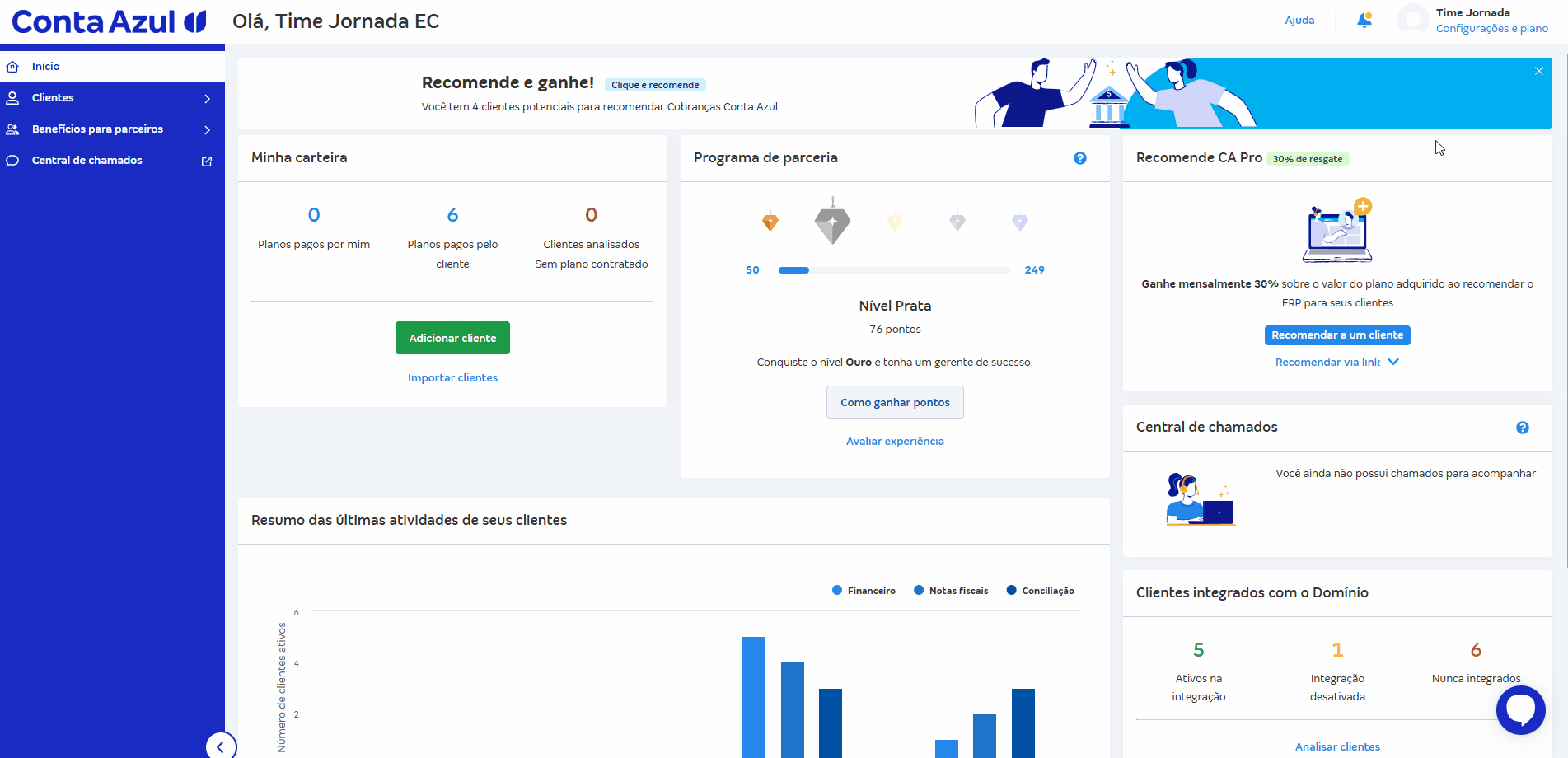Click the 0 Clientes analisados count

(x=591, y=215)
